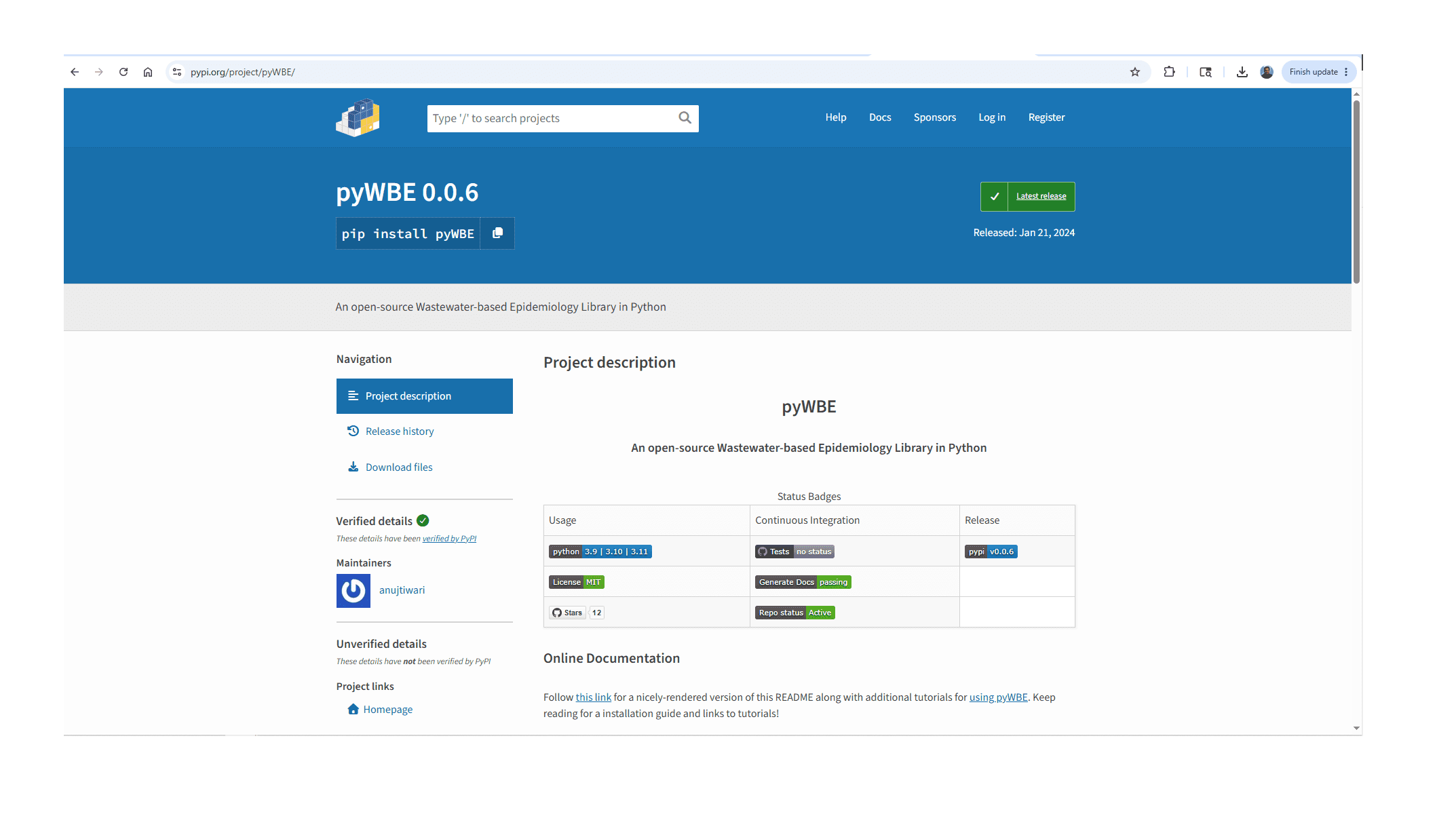The width and height of the screenshot is (1456, 829).
Task: Reload the page with the refresh icon
Action: (x=123, y=72)
